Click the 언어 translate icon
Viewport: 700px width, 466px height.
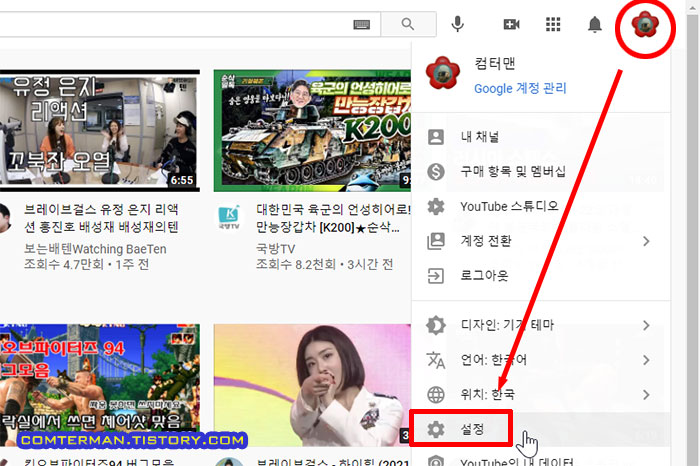pyautogui.click(x=436, y=360)
